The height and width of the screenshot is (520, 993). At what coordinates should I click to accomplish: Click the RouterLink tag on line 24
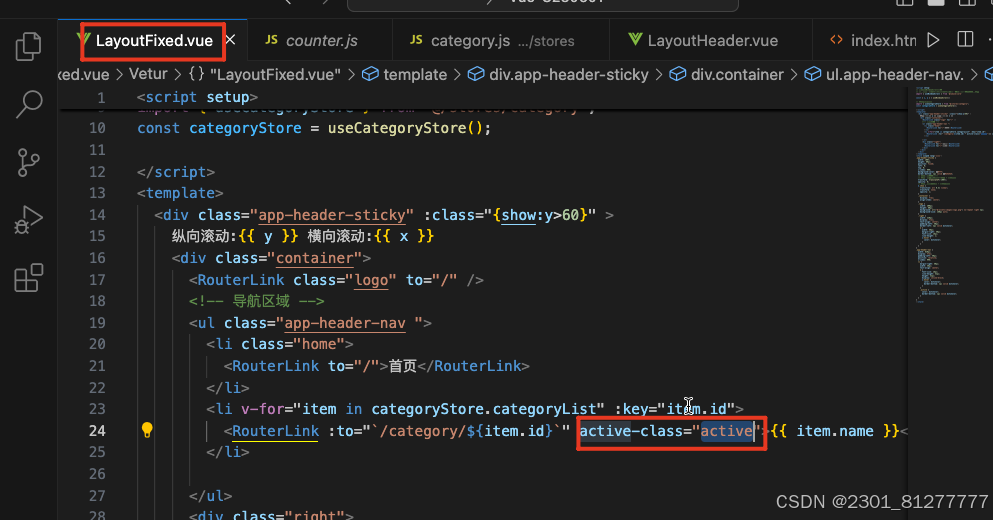pos(275,431)
